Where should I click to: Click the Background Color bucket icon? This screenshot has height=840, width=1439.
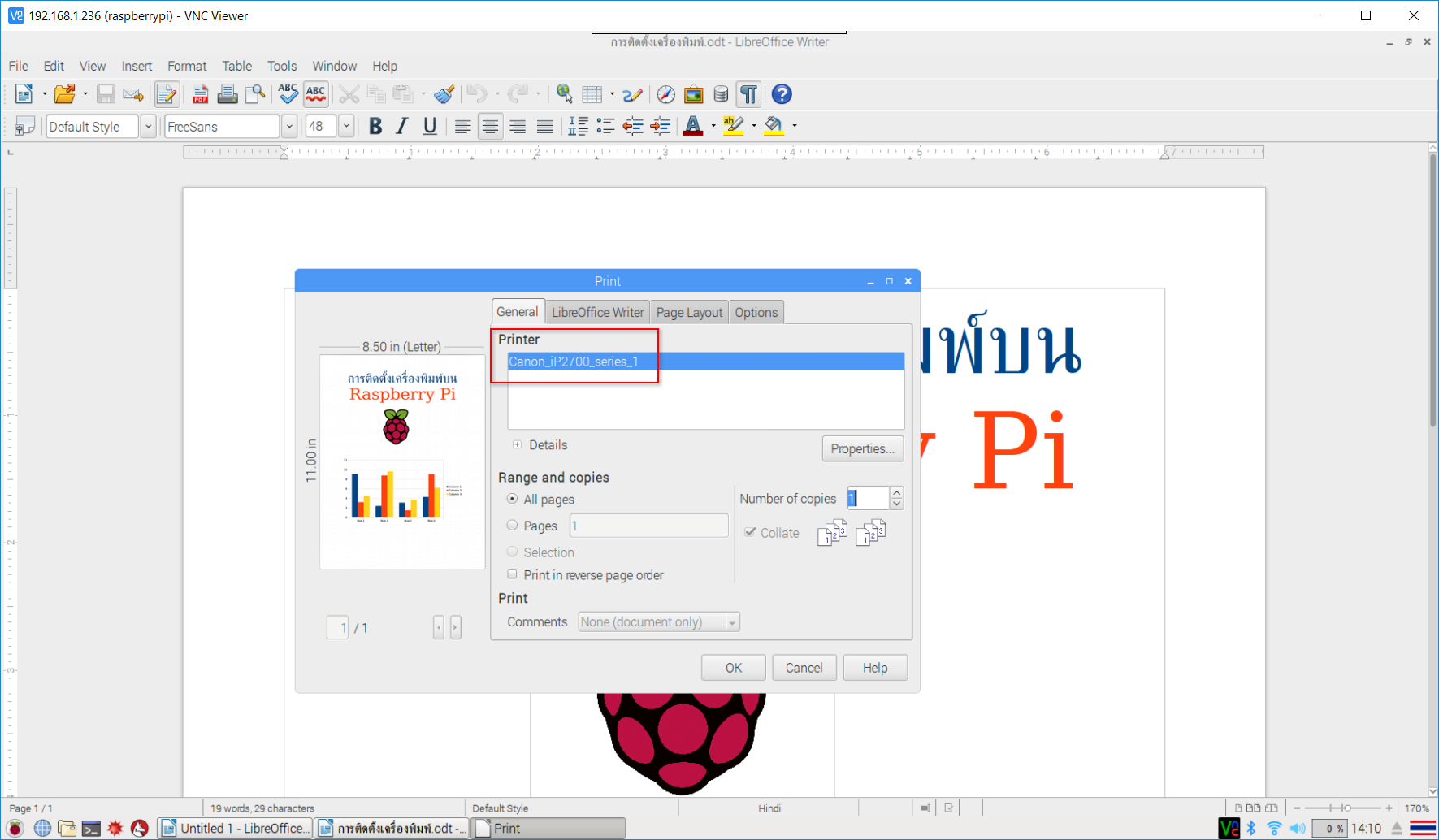[x=774, y=126]
